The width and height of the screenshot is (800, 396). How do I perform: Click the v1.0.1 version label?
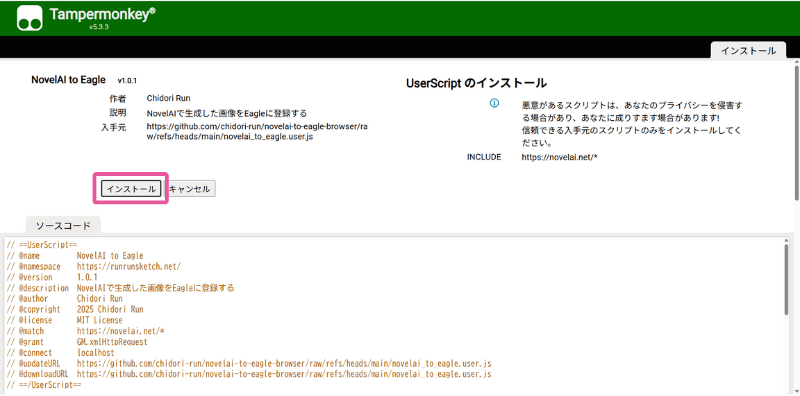[127, 81]
